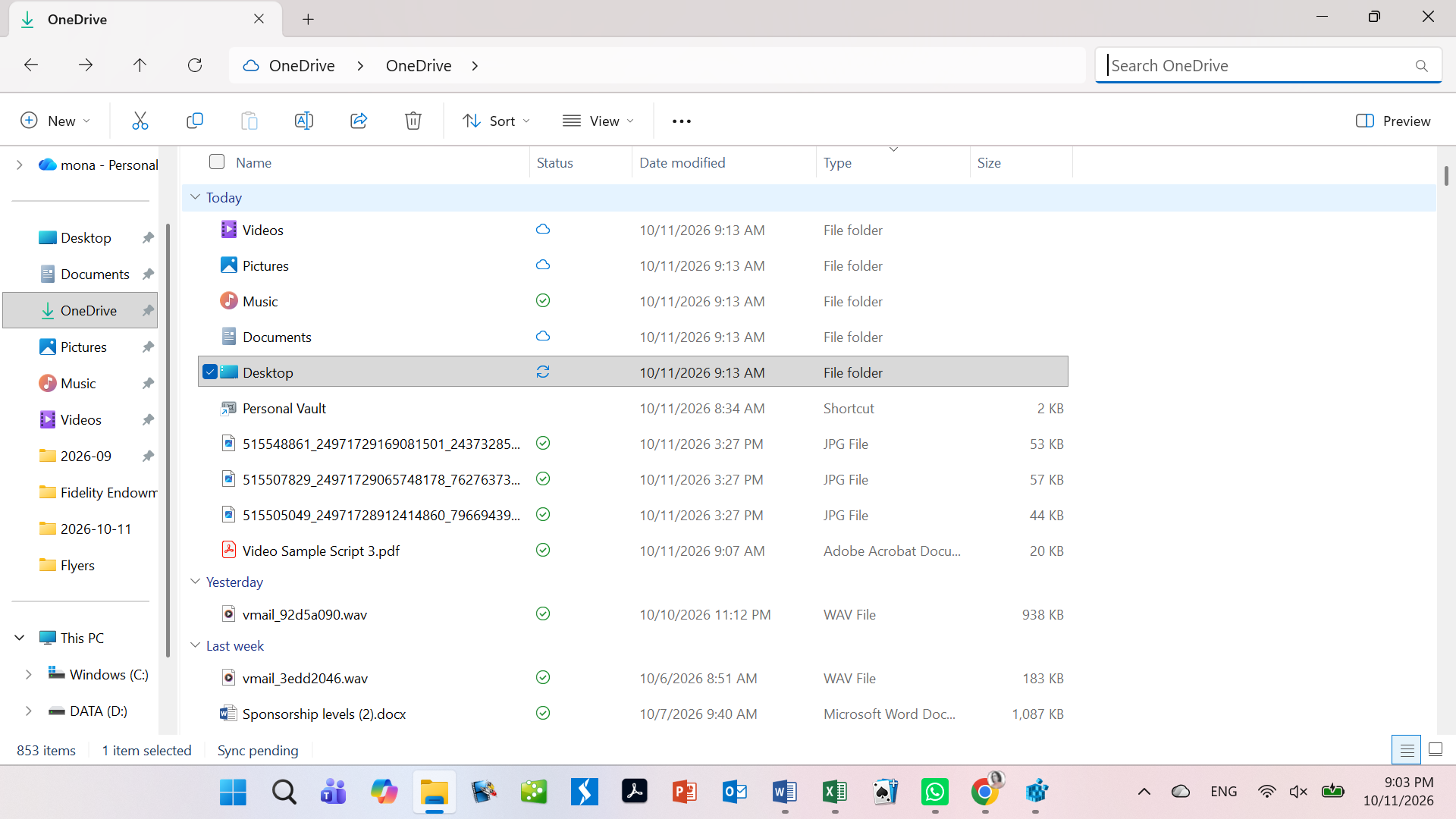Go up one folder level arrow

[140, 65]
